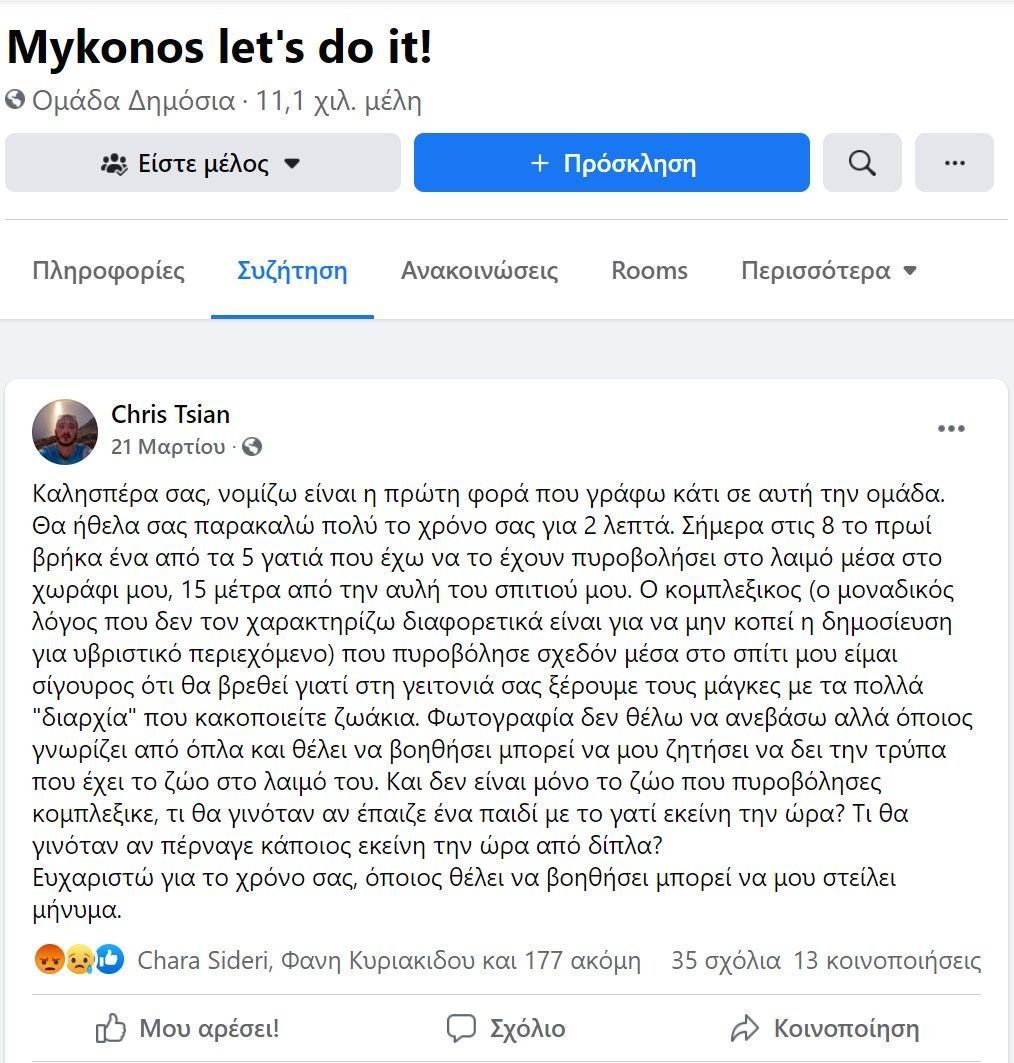Select the Rooms tab
The height and width of the screenshot is (1063, 1014).
coord(649,270)
